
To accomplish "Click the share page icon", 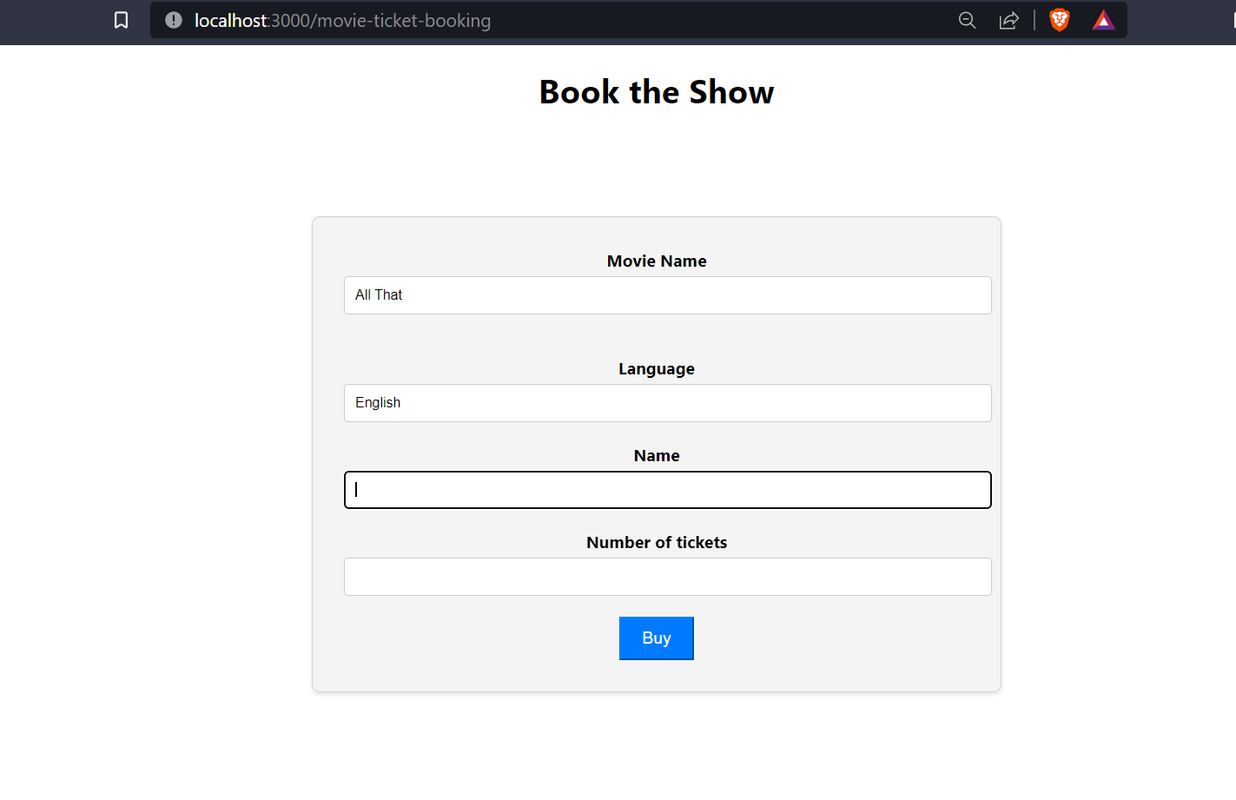I will tap(1009, 20).
